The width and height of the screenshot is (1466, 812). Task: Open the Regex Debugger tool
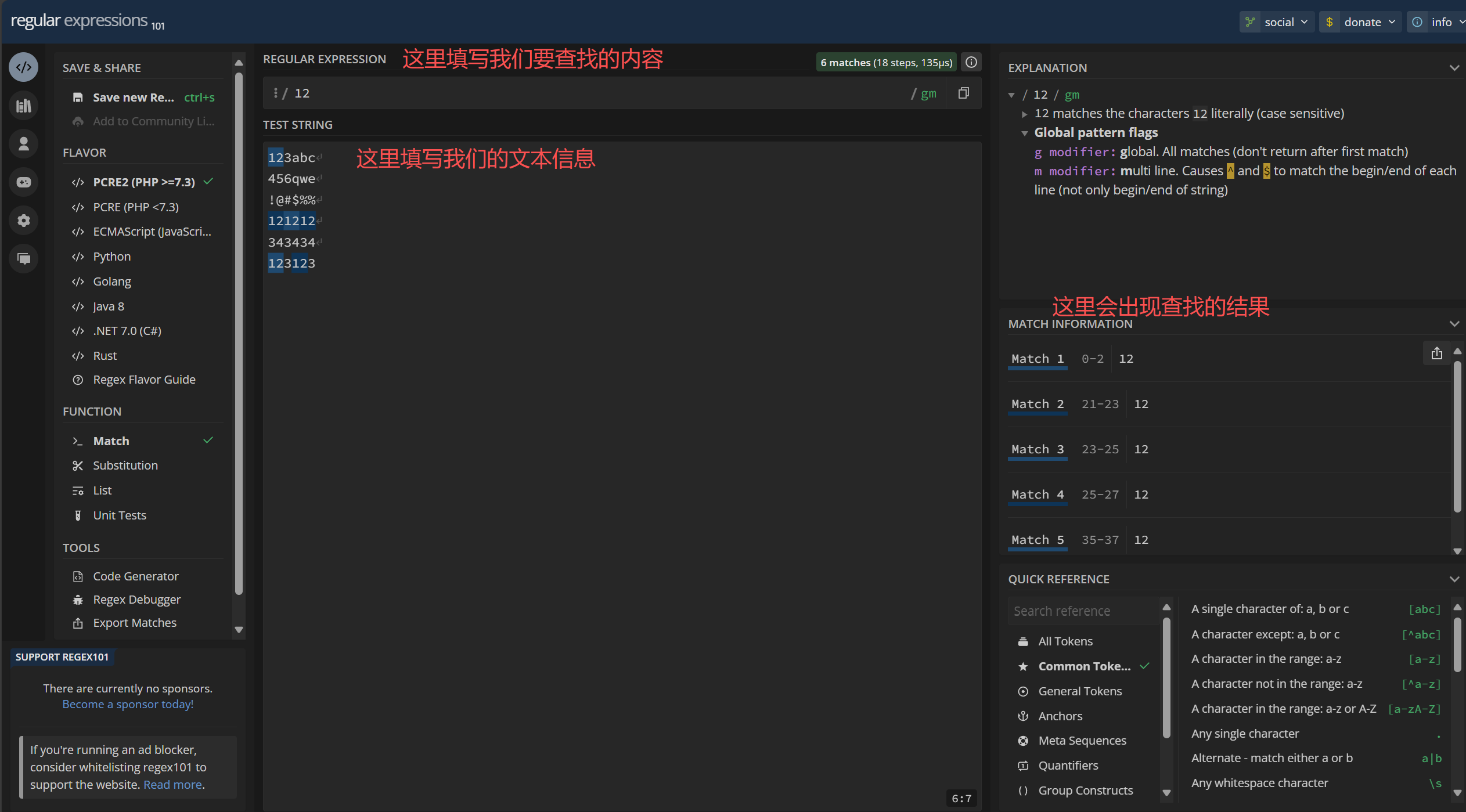[x=137, y=600]
